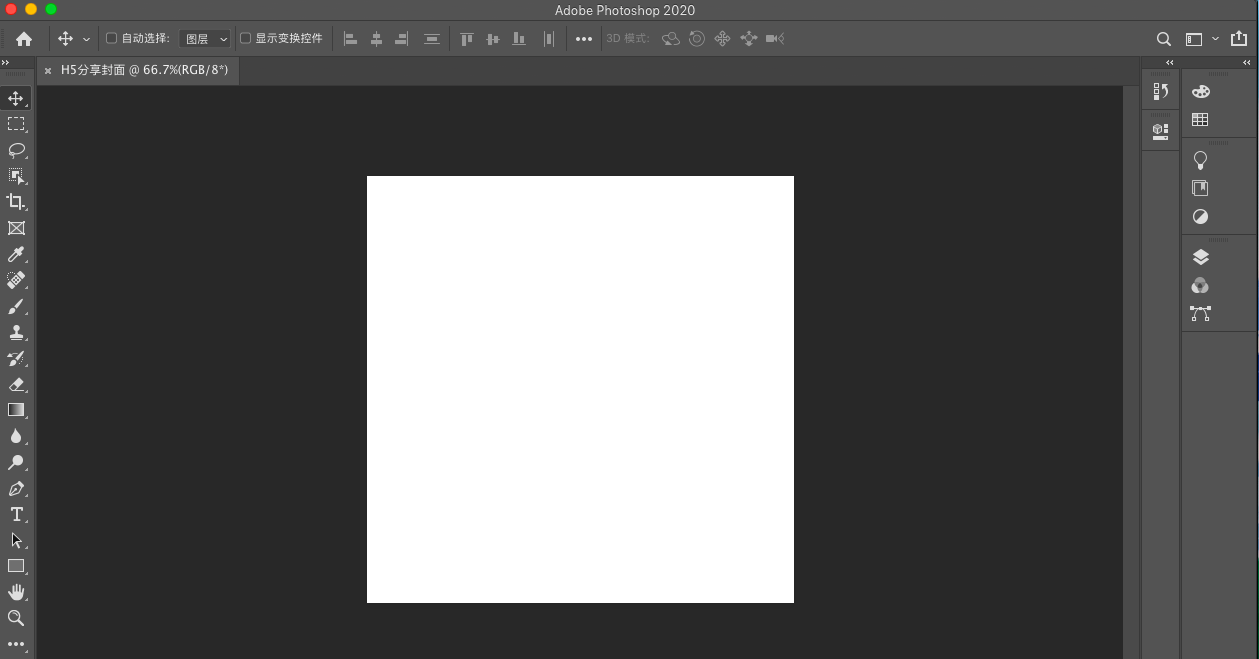Open the Search icon in options bar

pyautogui.click(x=1164, y=39)
